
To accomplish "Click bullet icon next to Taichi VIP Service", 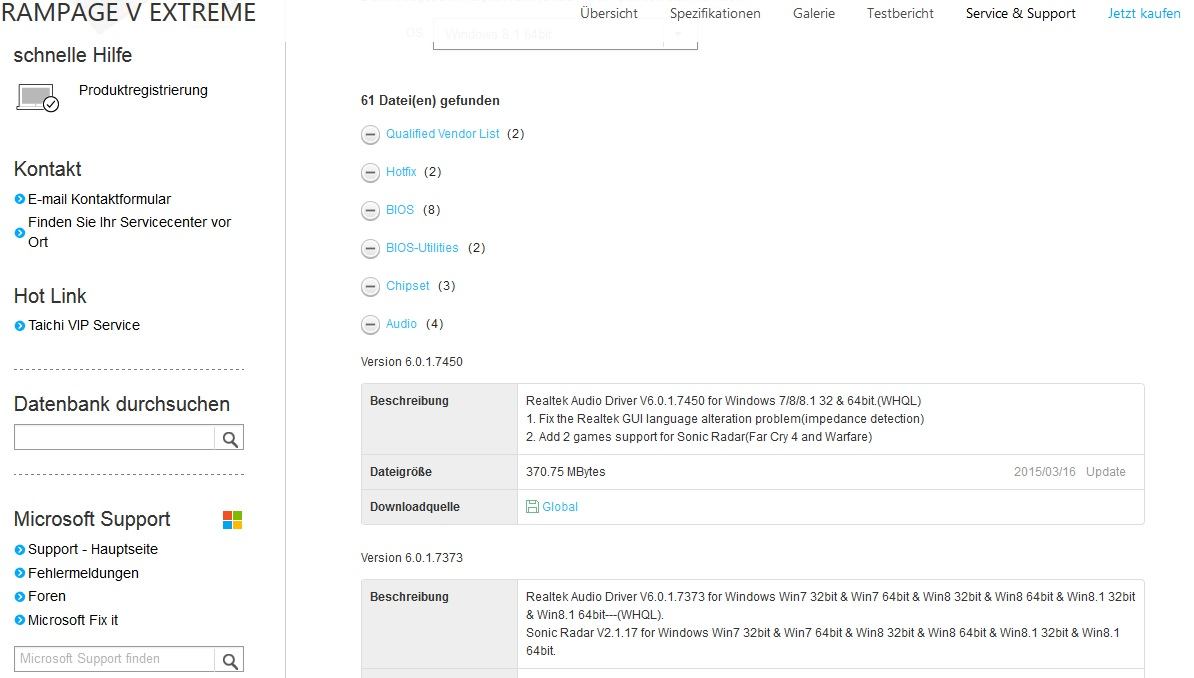I will (20, 325).
